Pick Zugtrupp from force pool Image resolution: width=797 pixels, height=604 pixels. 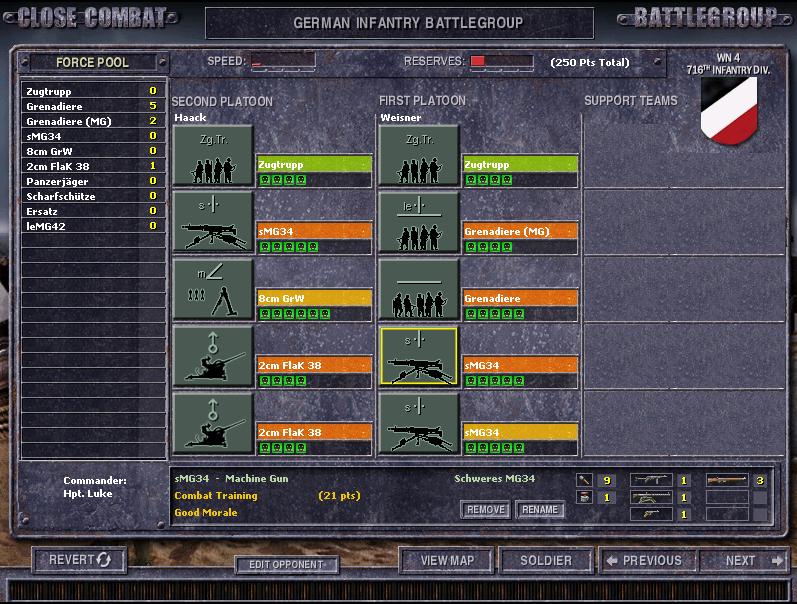93,91
